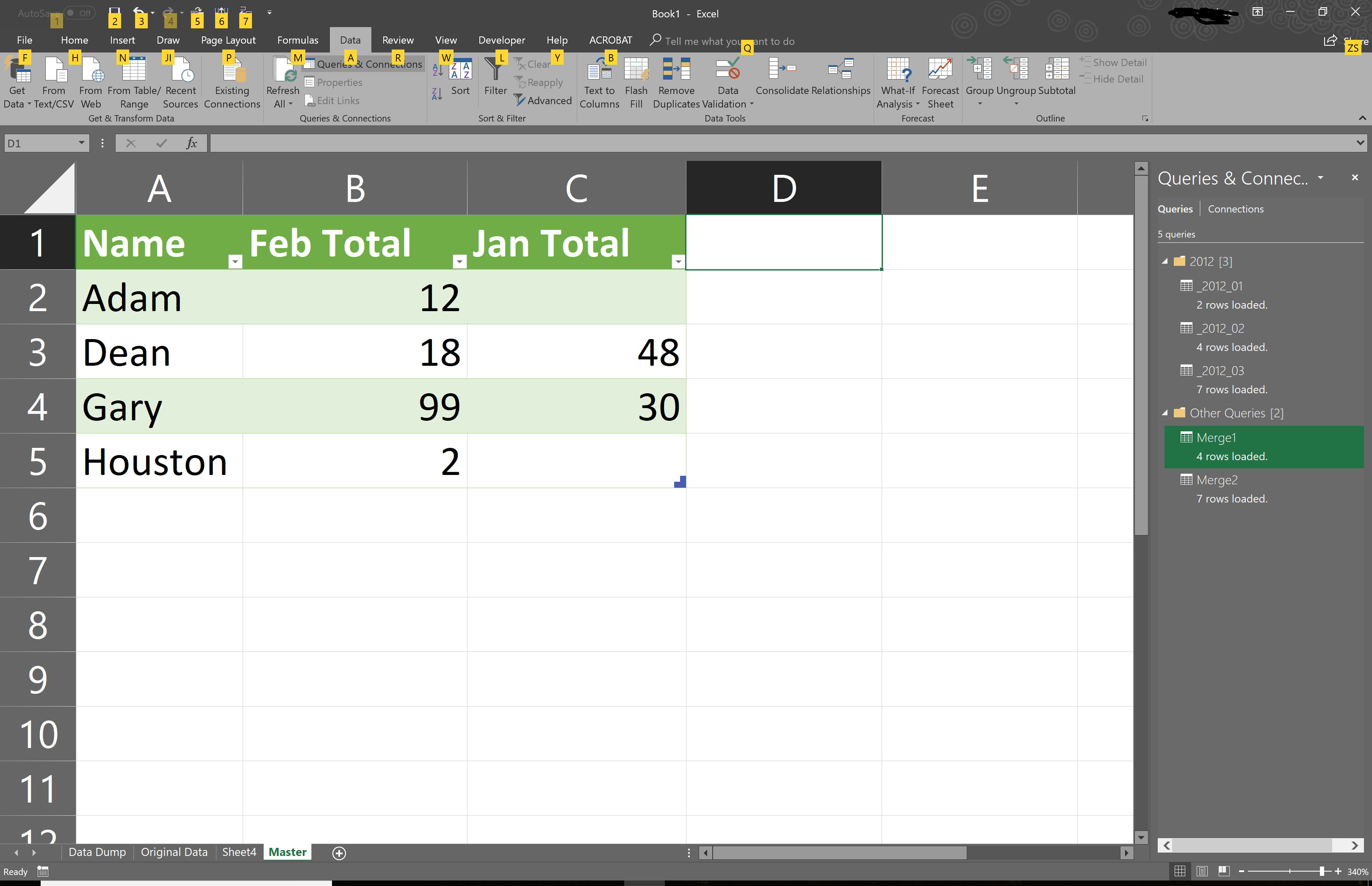Sort Z to A descending
Image resolution: width=1372 pixels, height=886 pixels.
pos(437,94)
